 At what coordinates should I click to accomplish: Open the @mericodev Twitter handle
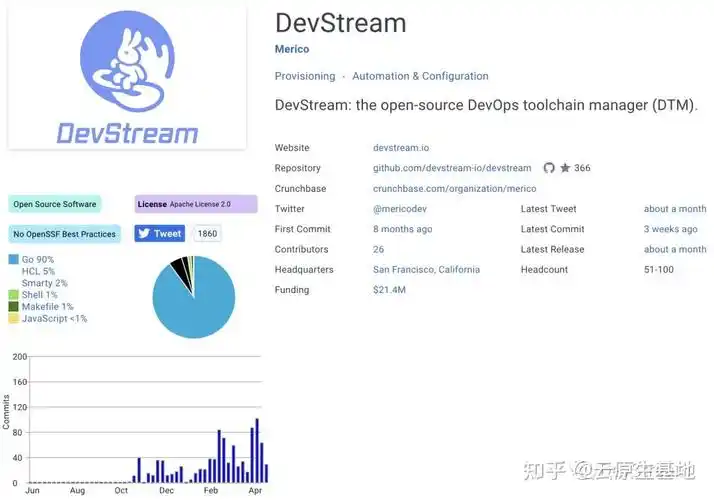pos(400,209)
